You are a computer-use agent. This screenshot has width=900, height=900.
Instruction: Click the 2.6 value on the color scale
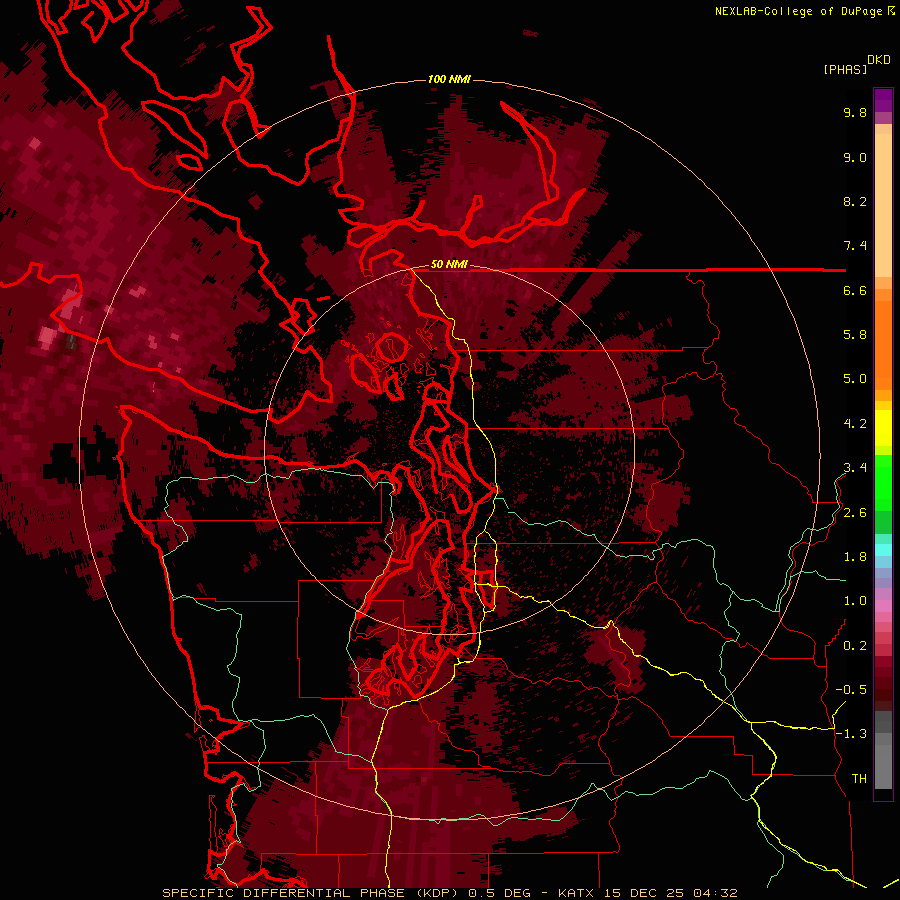(855, 513)
